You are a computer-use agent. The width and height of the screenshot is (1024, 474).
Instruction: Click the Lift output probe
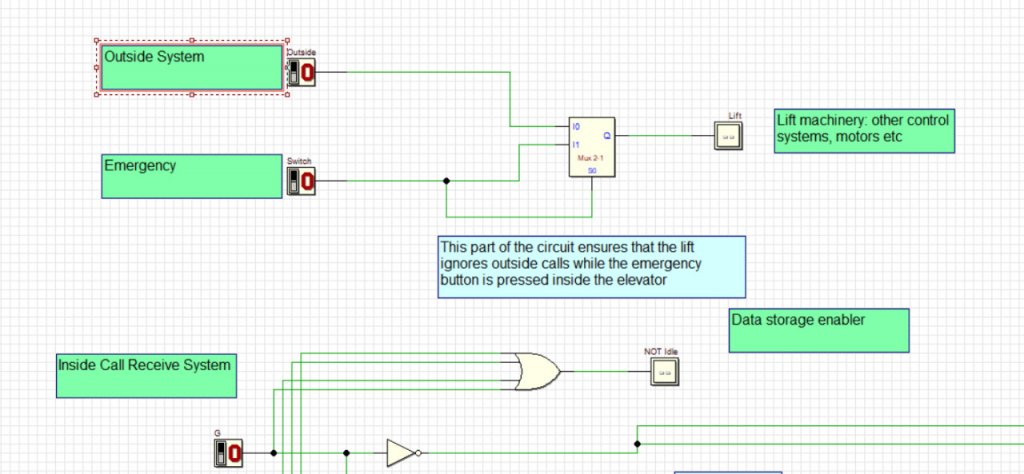(727, 136)
